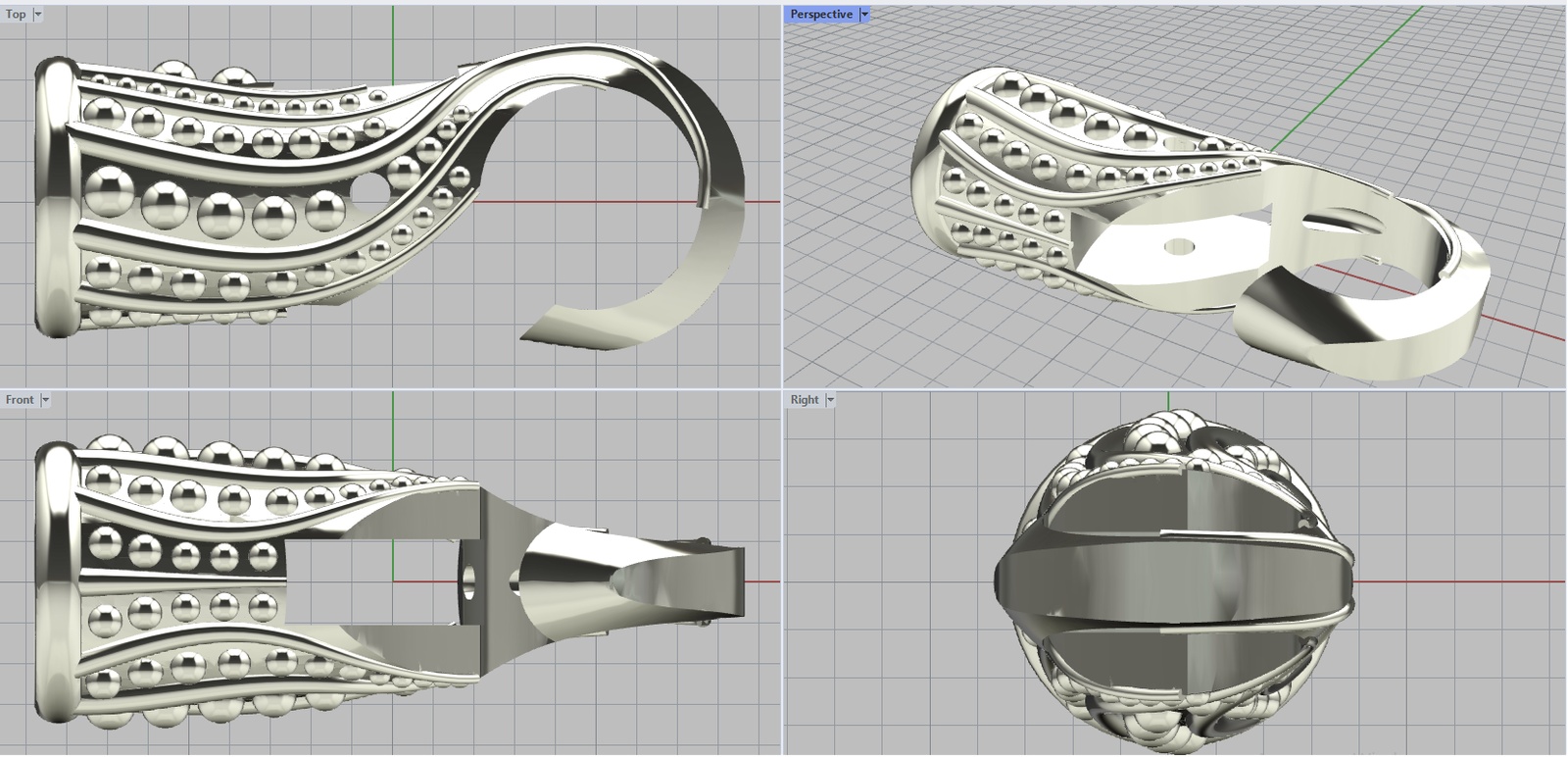The height and width of the screenshot is (757, 1568).
Task: Click the Front viewport title label
Action: (x=19, y=399)
